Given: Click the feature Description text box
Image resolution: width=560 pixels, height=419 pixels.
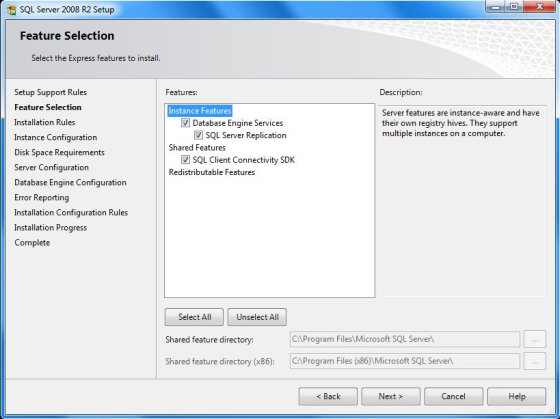Looking at the screenshot, I should 462,201.
